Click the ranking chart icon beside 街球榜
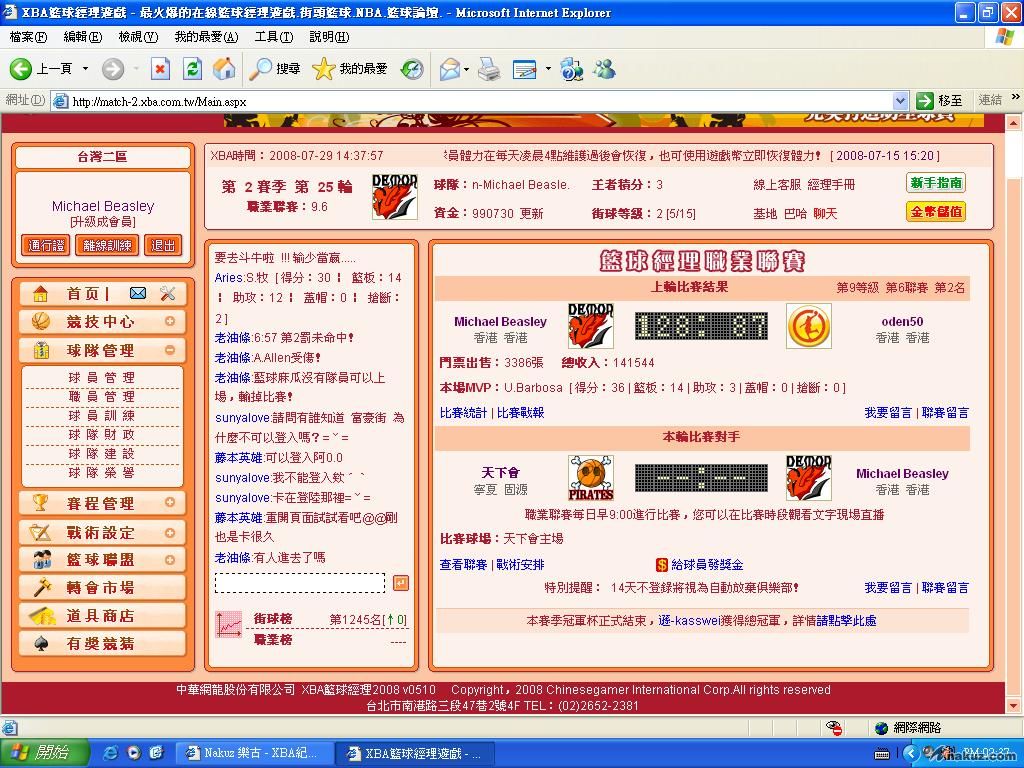Viewport: 1024px width, 768px height. [x=229, y=625]
